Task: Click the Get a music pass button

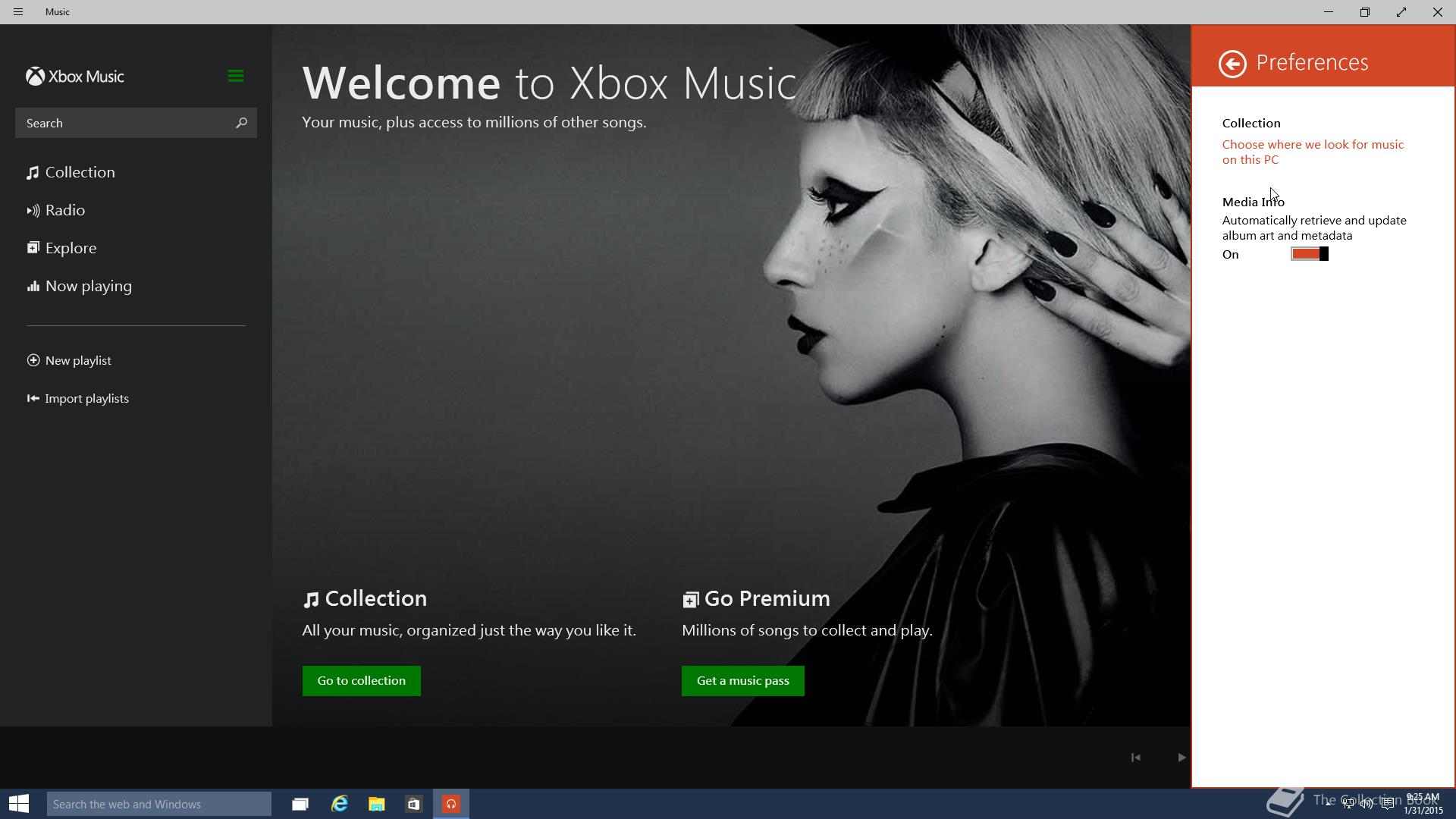Action: pos(742,681)
